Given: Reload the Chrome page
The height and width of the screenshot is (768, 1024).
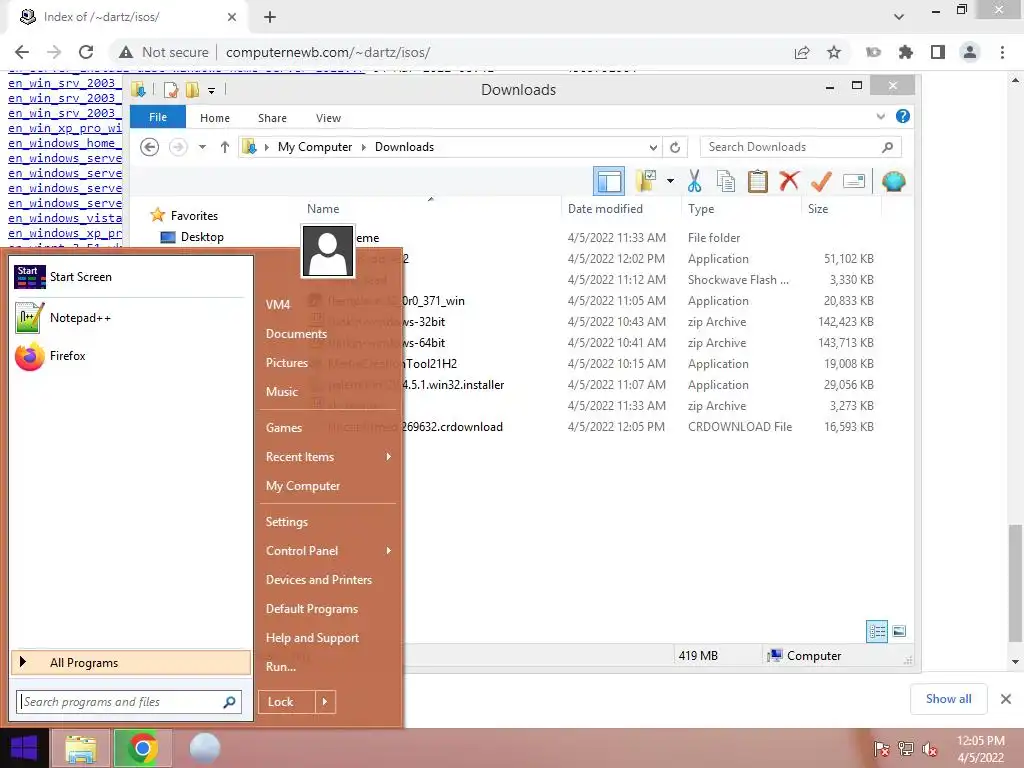Looking at the screenshot, I should tap(86, 52).
